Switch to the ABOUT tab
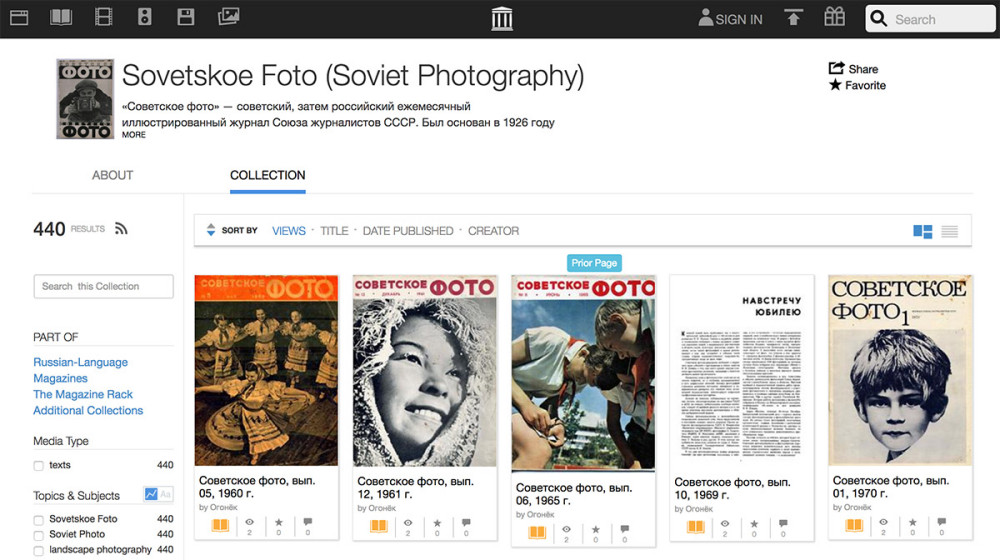 (112, 175)
